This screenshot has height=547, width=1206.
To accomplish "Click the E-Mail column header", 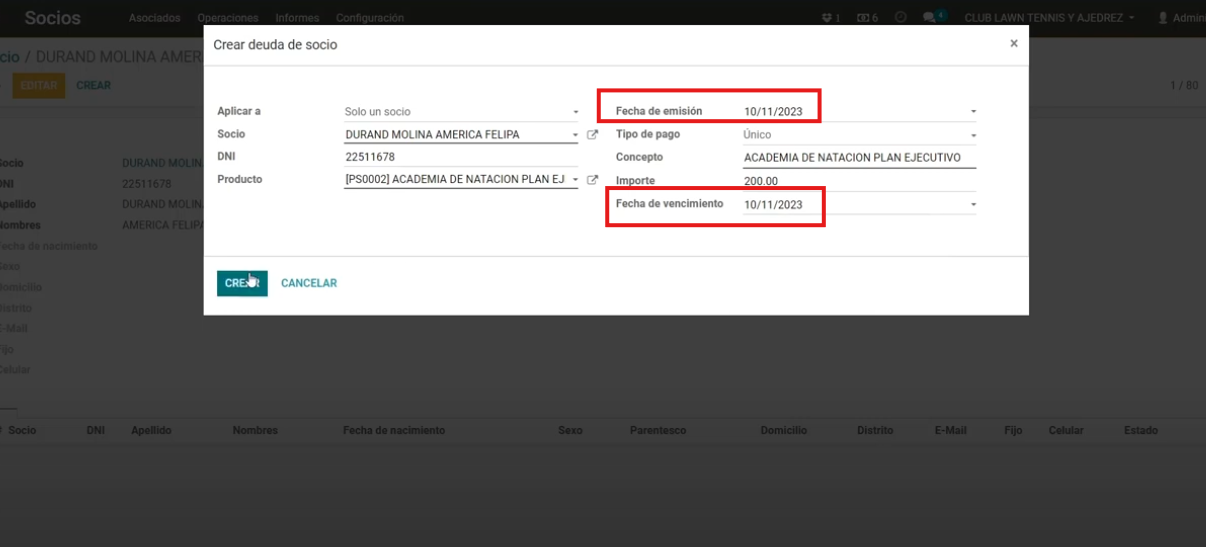I will [951, 430].
